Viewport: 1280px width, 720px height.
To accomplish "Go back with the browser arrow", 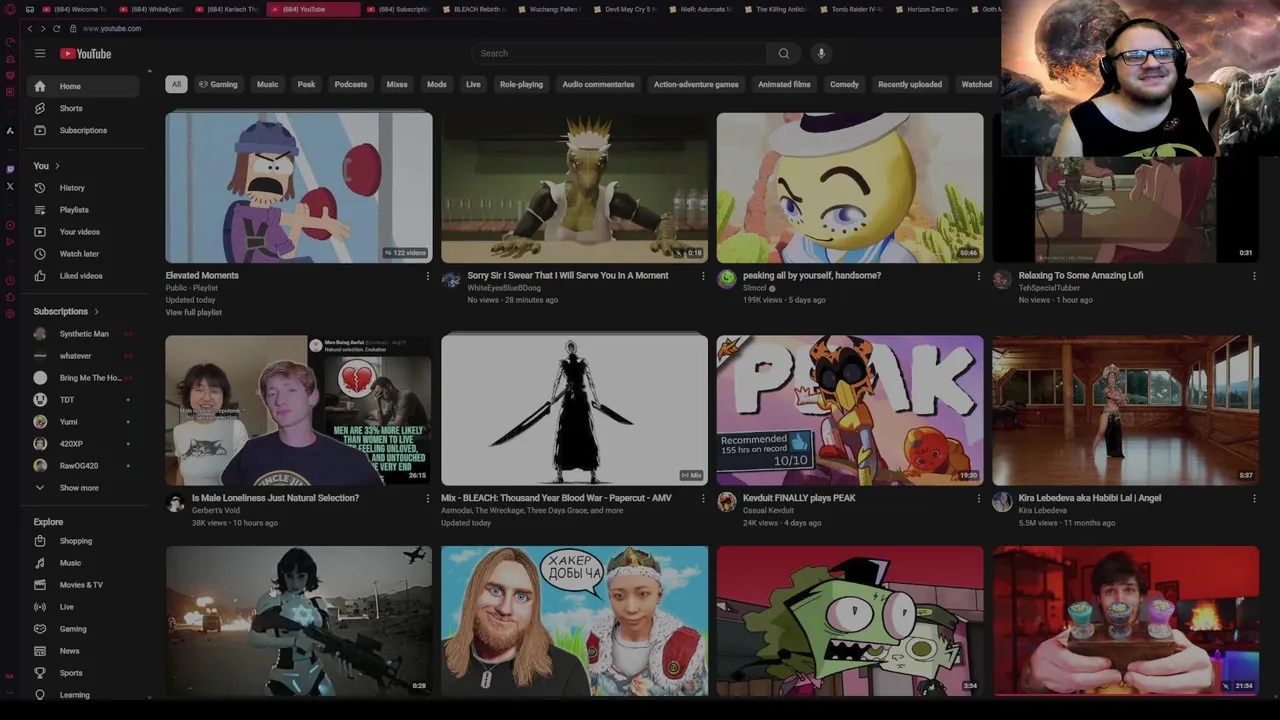I will (30, 28).
